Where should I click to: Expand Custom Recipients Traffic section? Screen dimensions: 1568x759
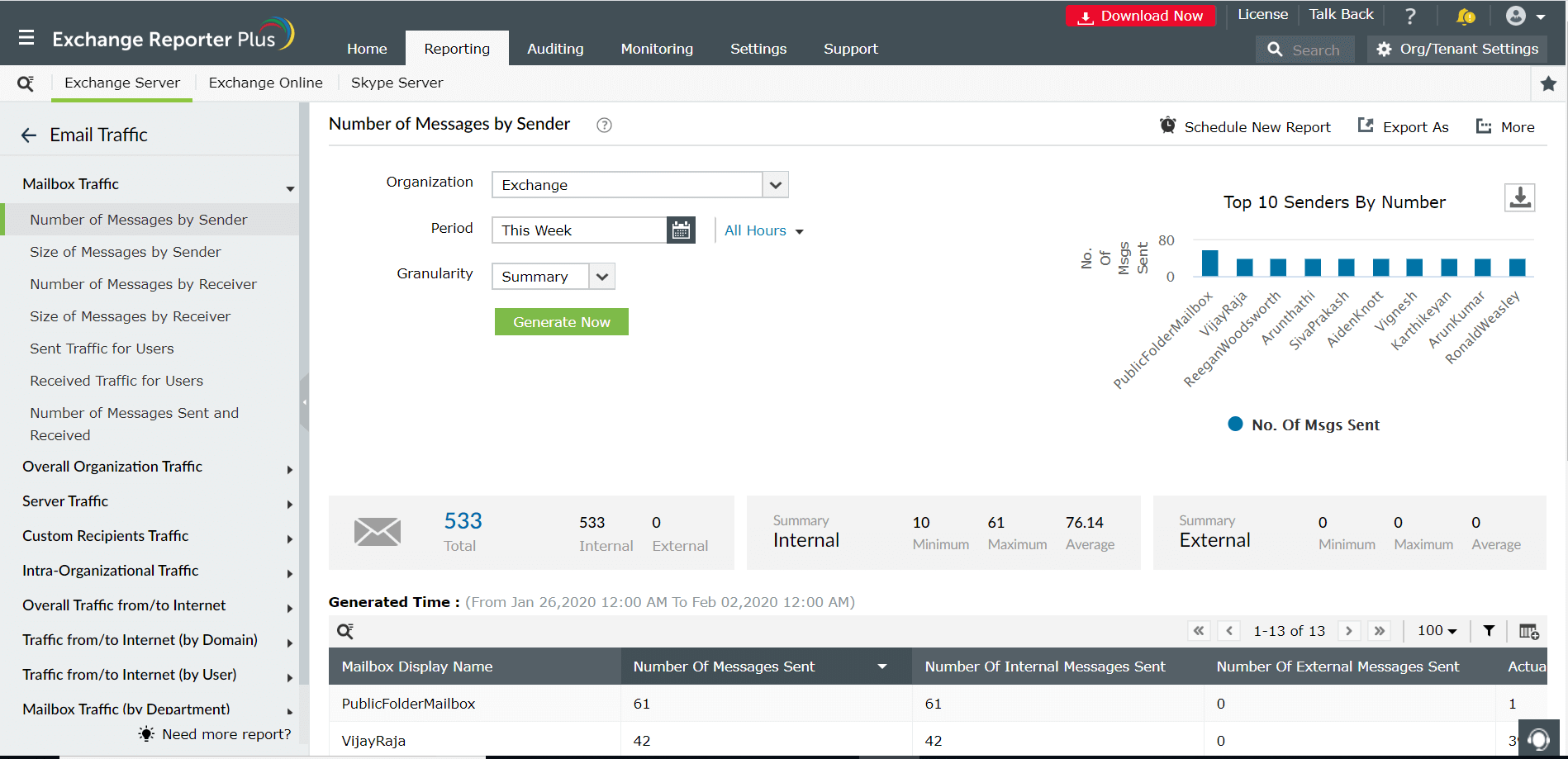[x=290, y=539]
